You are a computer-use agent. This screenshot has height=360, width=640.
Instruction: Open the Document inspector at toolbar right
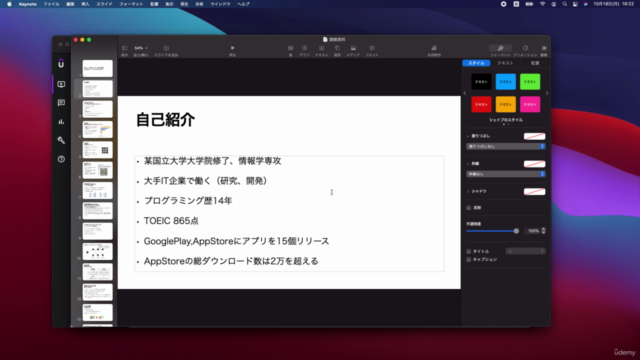(x=544, y=48)
